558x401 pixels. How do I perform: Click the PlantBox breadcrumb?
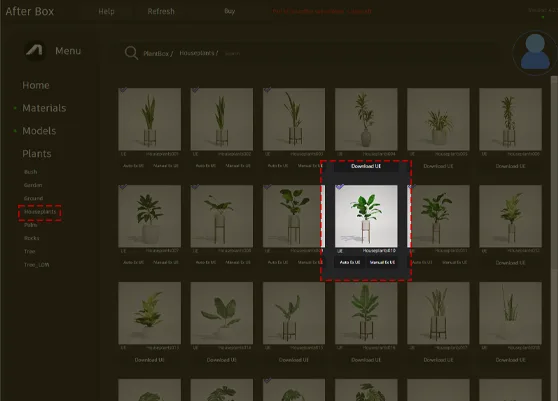(158, 53)
